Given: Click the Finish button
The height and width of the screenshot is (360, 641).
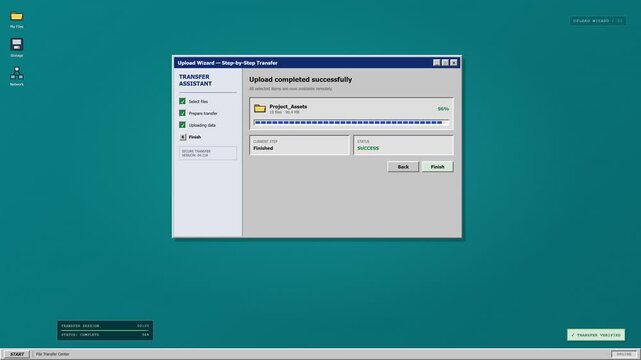Looking at the screenshot, I should click(437, 167).
